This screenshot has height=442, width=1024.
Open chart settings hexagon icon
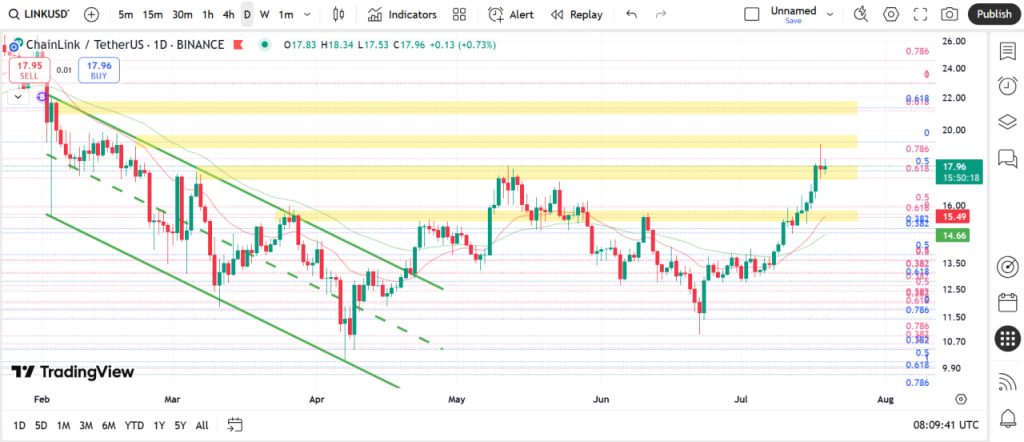(890, 14)
